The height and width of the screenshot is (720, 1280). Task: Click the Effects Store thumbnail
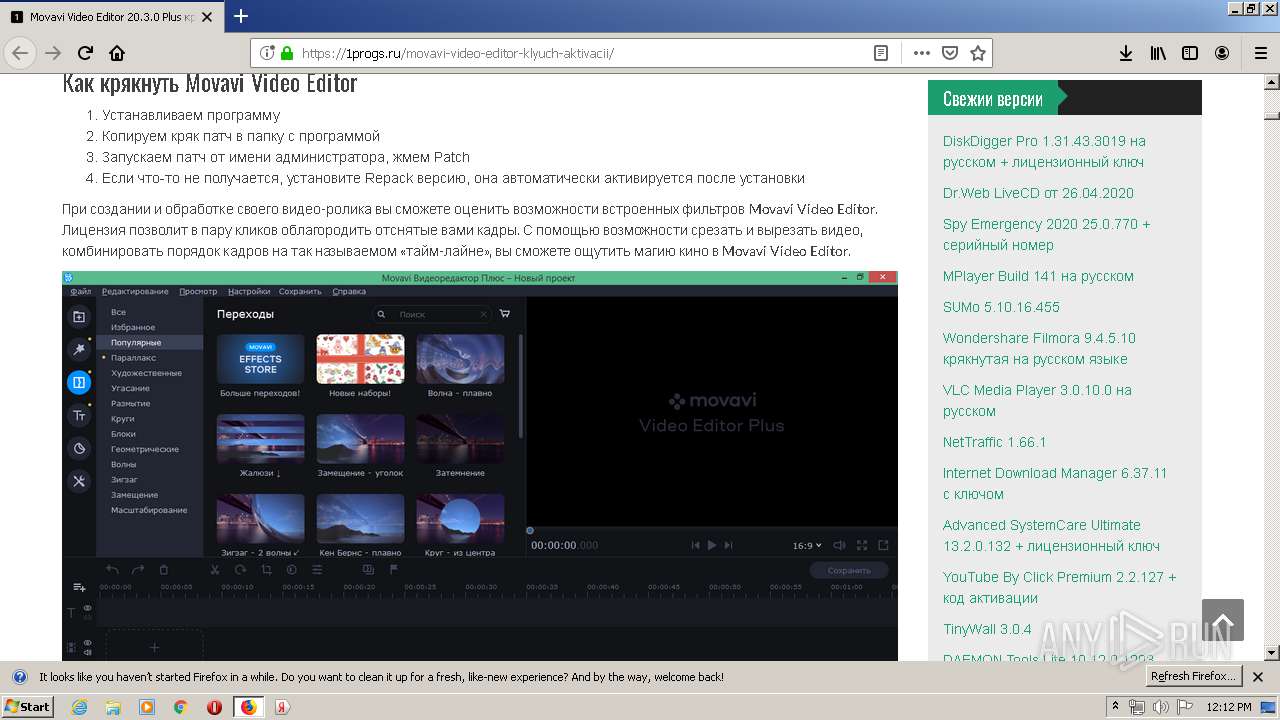click(x=260, y=359)
